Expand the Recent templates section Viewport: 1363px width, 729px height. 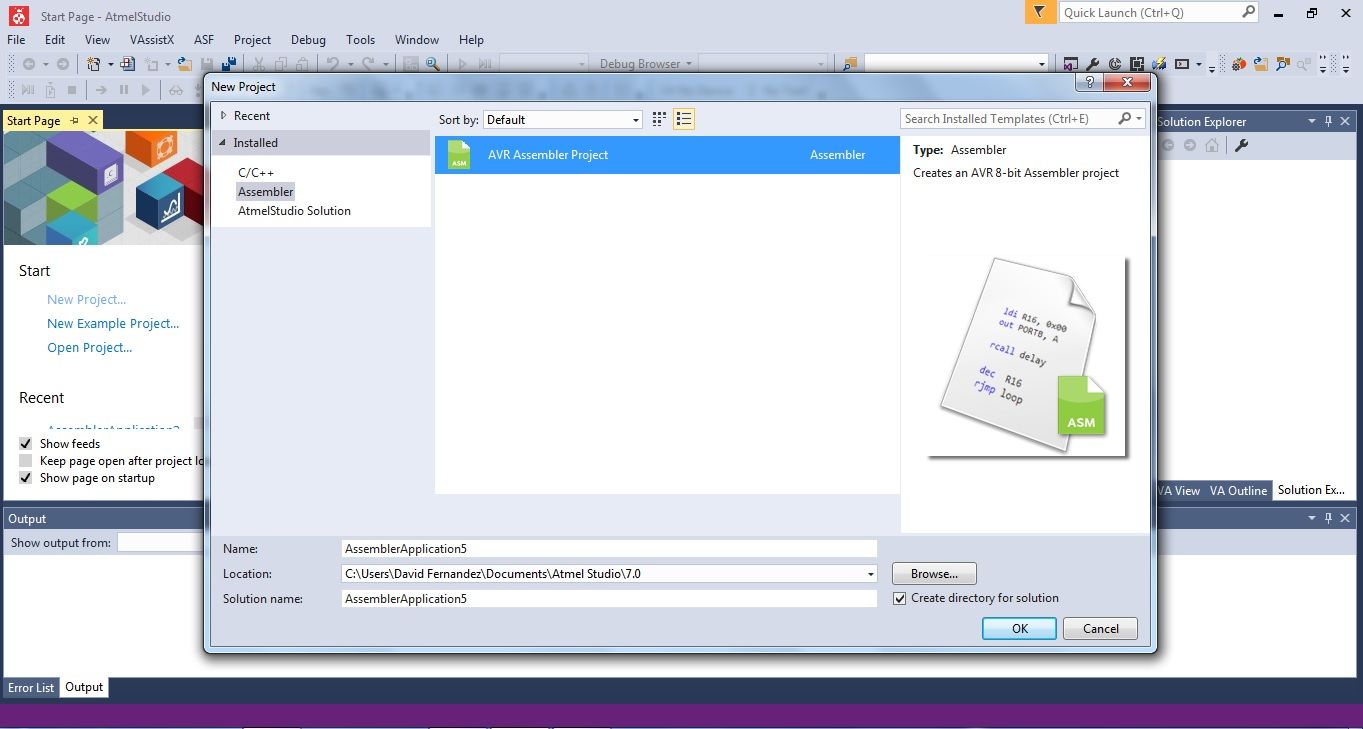[x=224, y=115]
